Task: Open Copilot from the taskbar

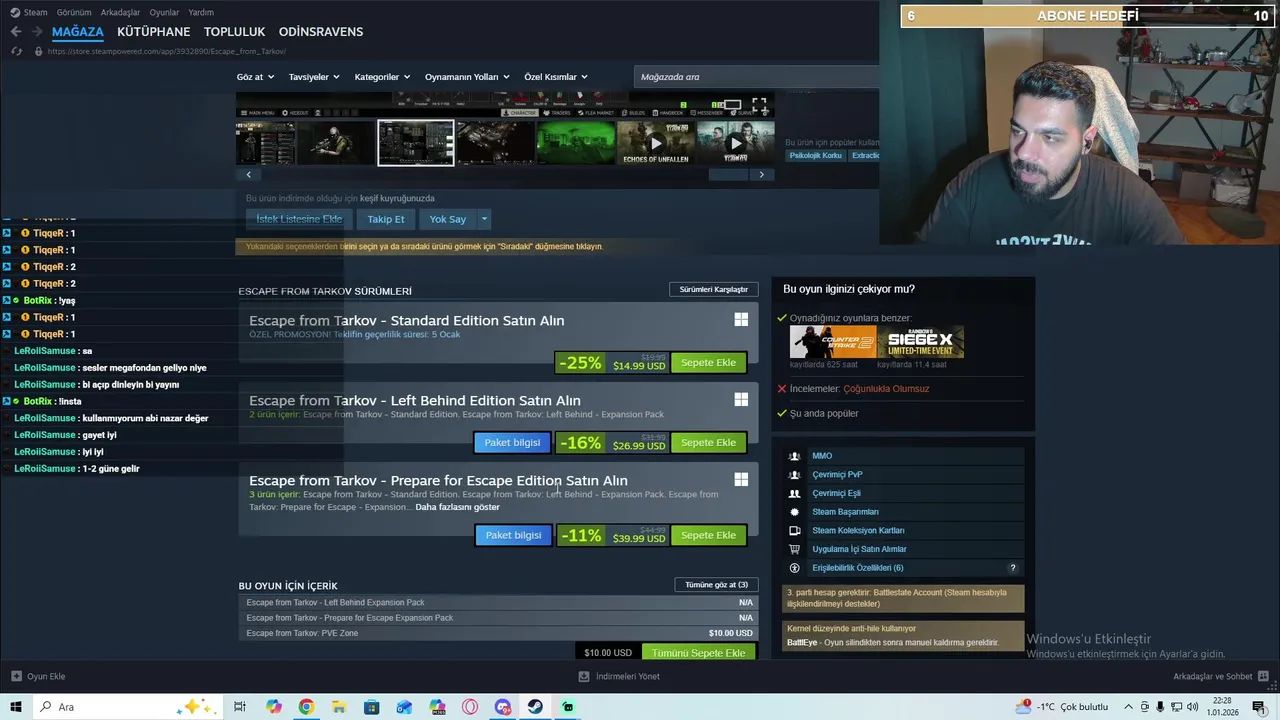Action: click(x=274, y=707)
